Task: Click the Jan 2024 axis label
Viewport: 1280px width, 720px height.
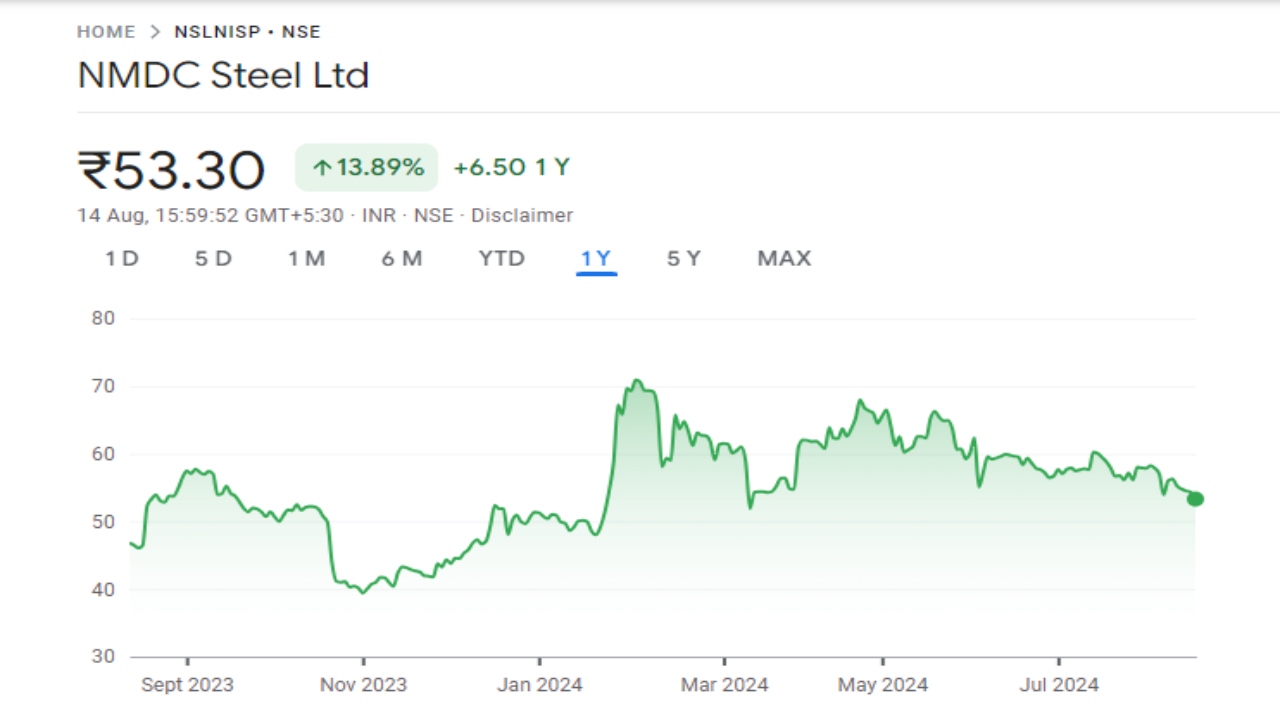Action: point(540,685)
